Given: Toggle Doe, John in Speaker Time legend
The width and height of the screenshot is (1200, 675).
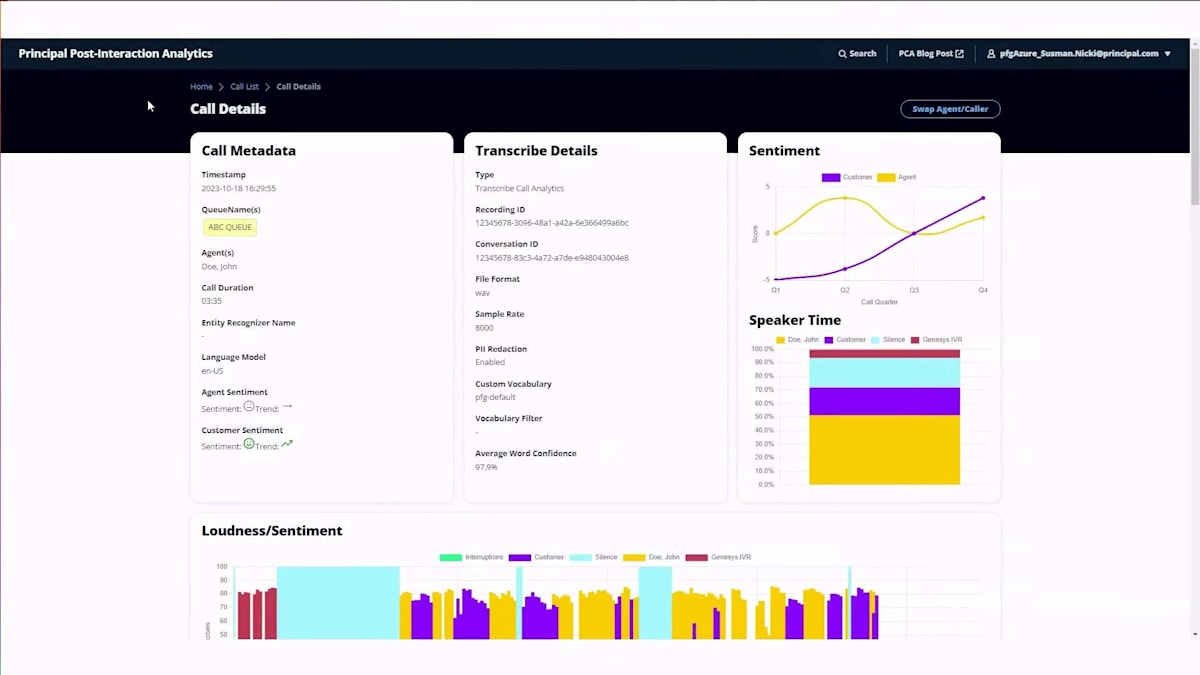Looking at the screenshot, I should click(x=797, y=340).
